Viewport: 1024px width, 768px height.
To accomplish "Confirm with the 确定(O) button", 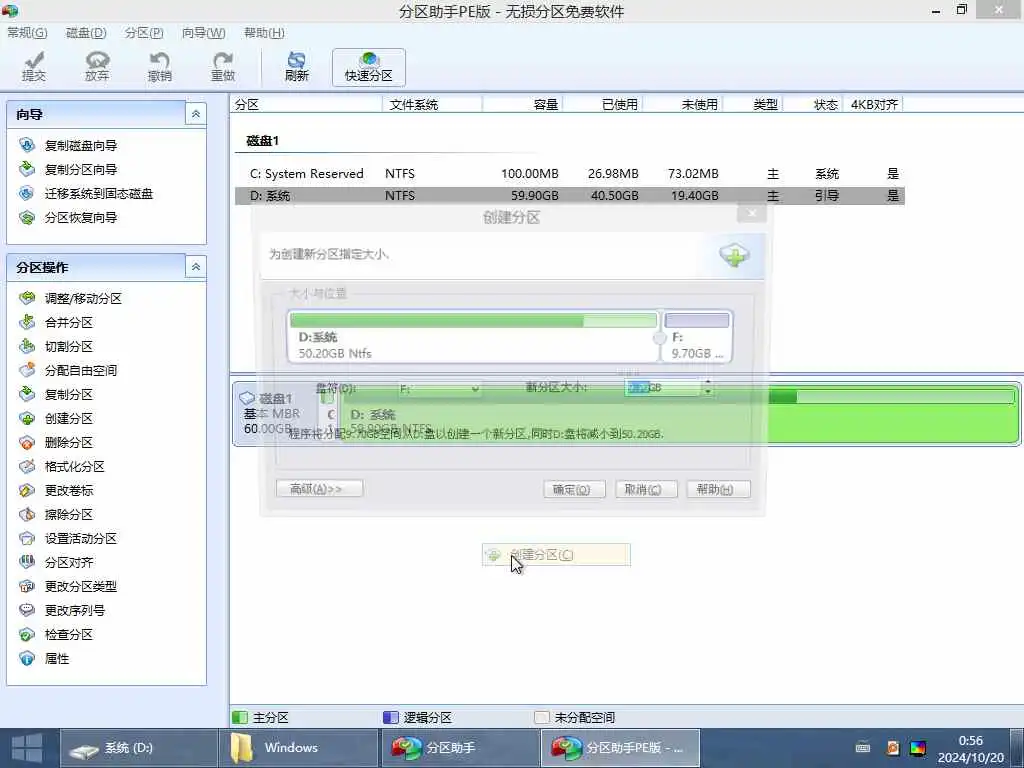I will [574, 489].
